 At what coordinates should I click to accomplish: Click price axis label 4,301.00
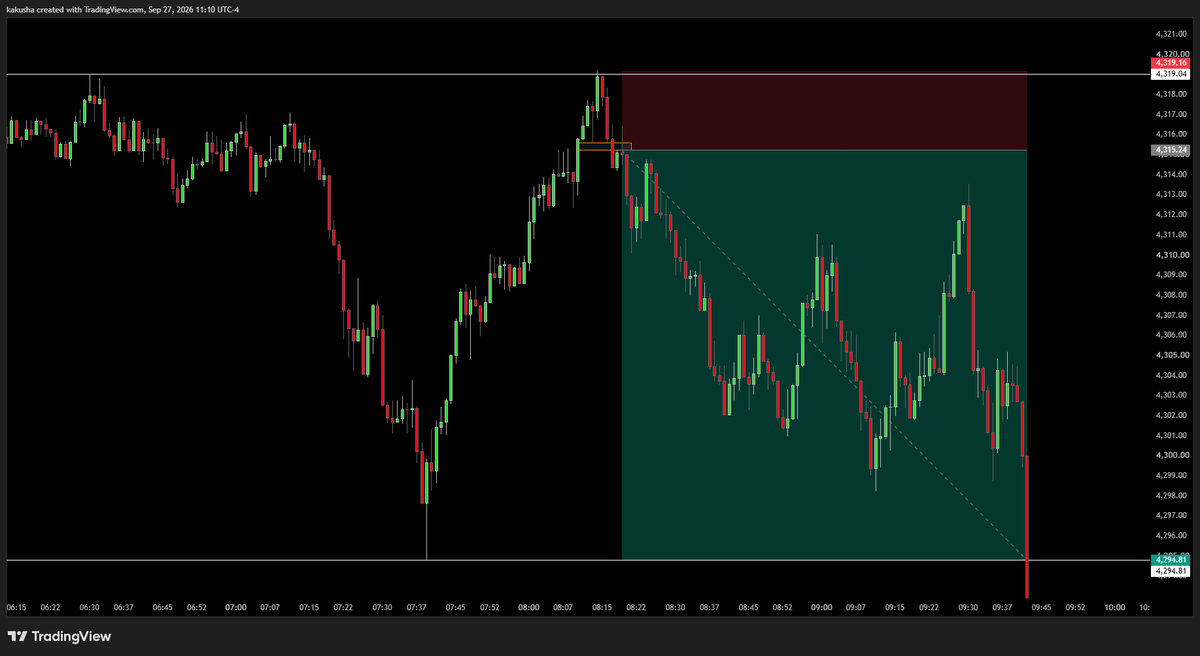pyautogui.click(x=1170, y=435)
